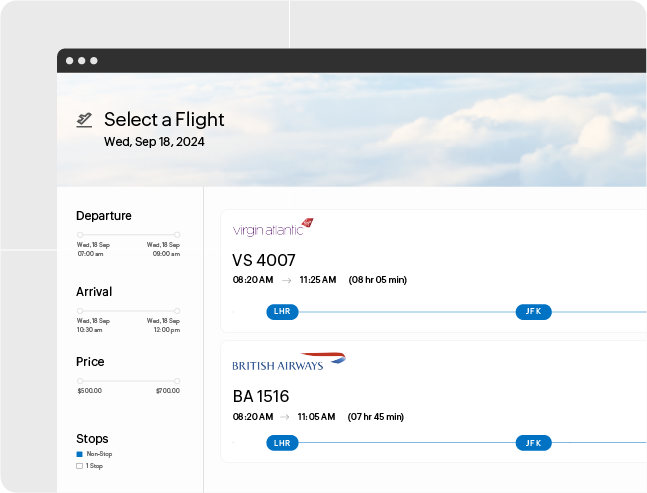Select the LHR badge on the British Airways flight
Screen dimensions: 647x493
click(x=282, y=443)
